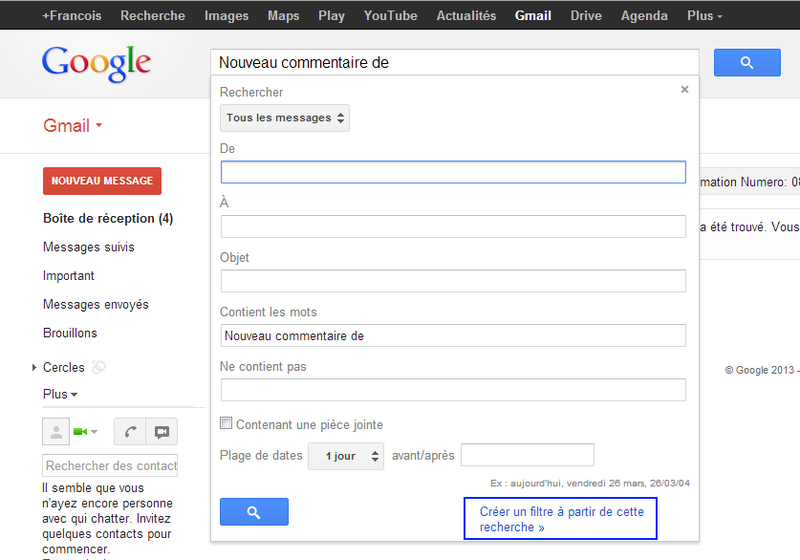Open the Important folder

coord(68,276)
